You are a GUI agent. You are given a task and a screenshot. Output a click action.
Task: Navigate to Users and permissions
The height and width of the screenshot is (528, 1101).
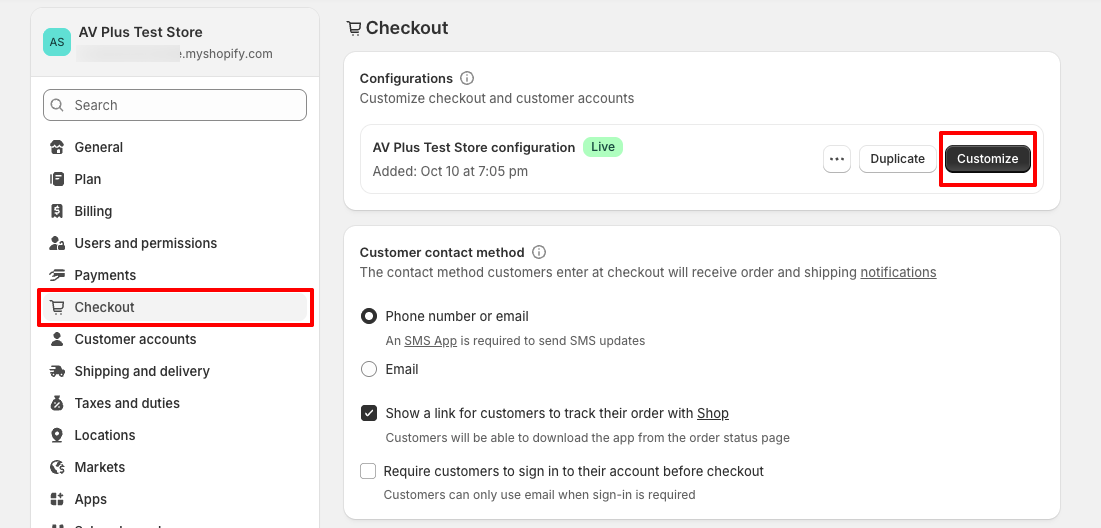[175, 243]
